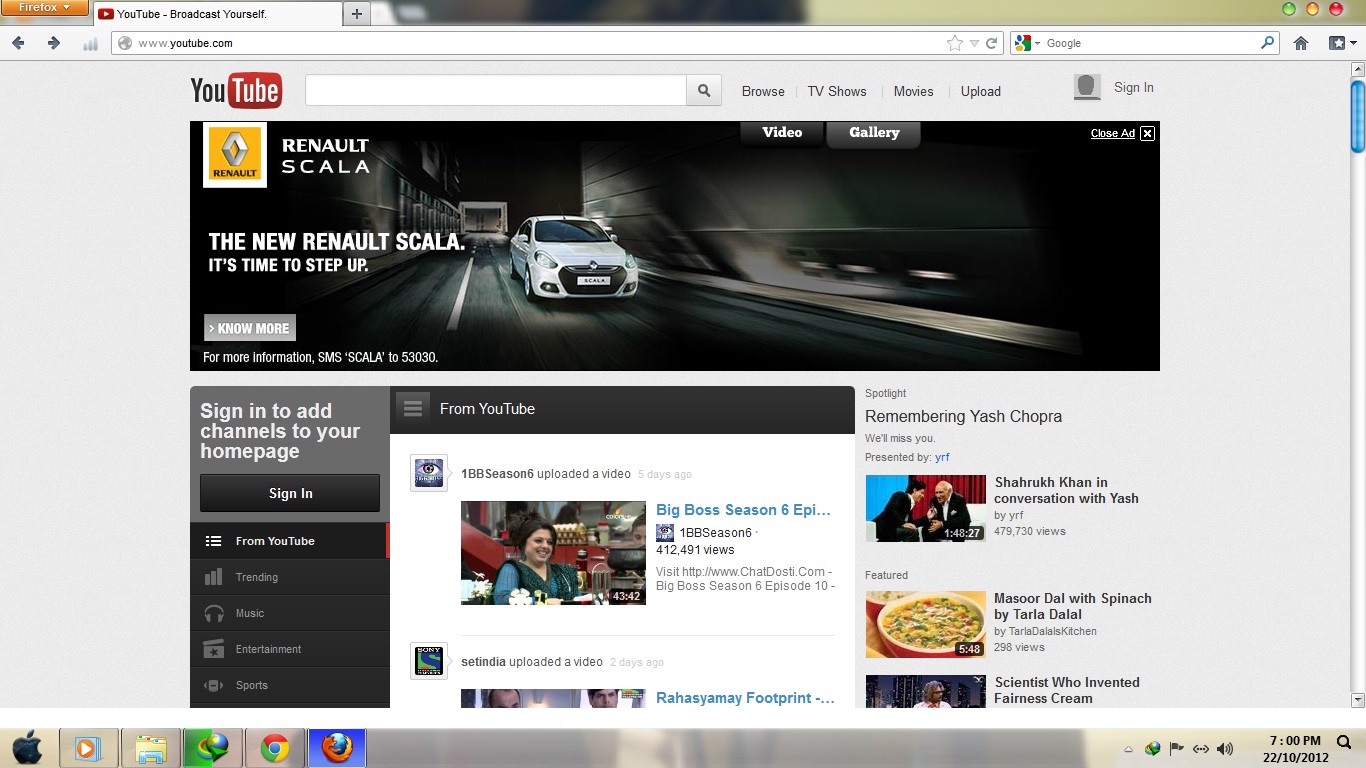The width and height of the screenshot is (1366, 768).
Task: Click the taskbar clock showing 7:00 PM
Action: point(1295,748)
